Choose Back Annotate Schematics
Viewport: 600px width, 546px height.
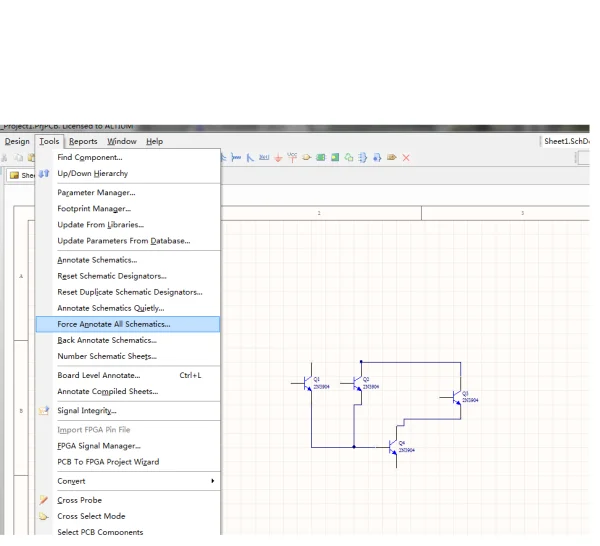pos(128,340)
